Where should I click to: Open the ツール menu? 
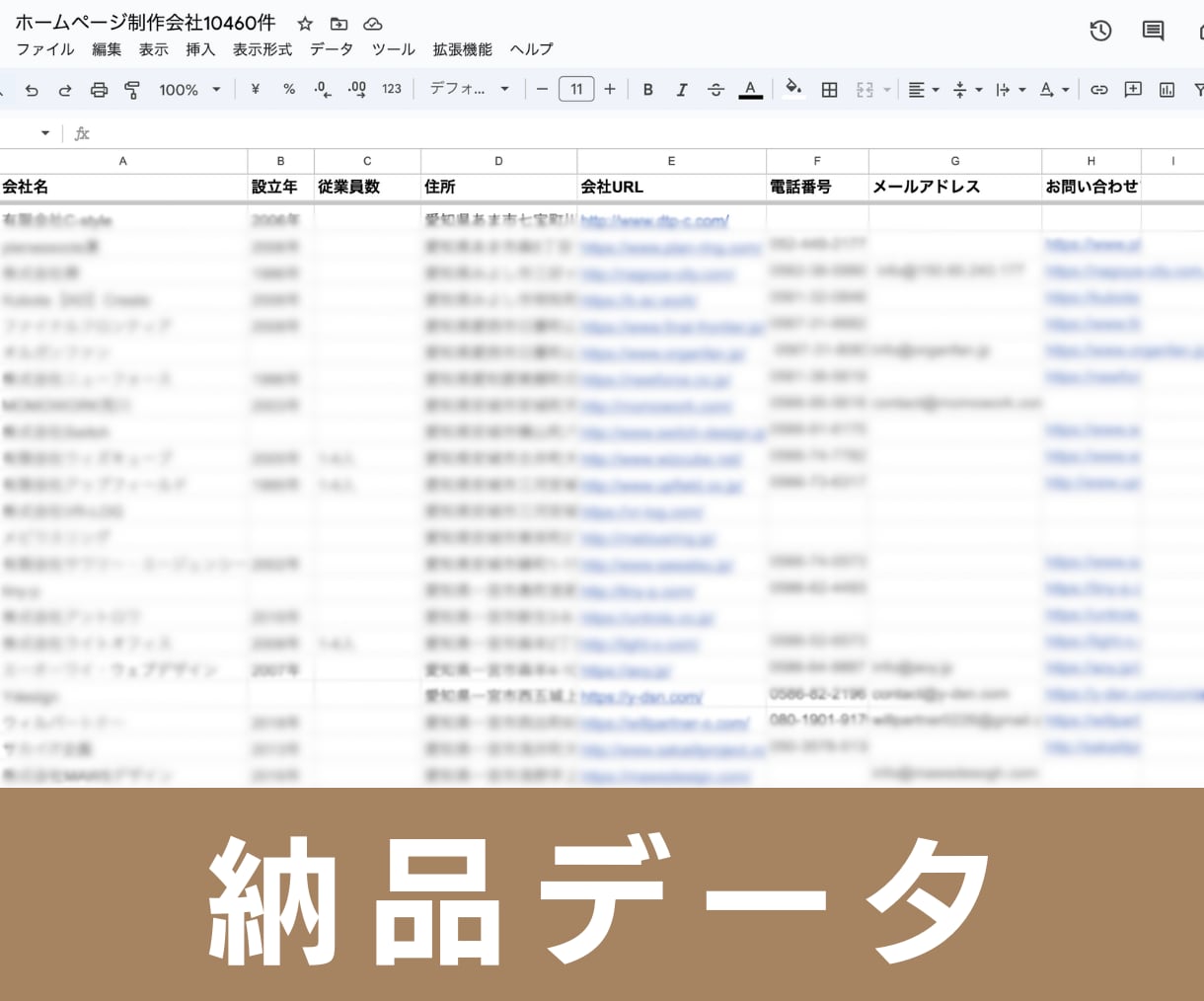(394, 49)
